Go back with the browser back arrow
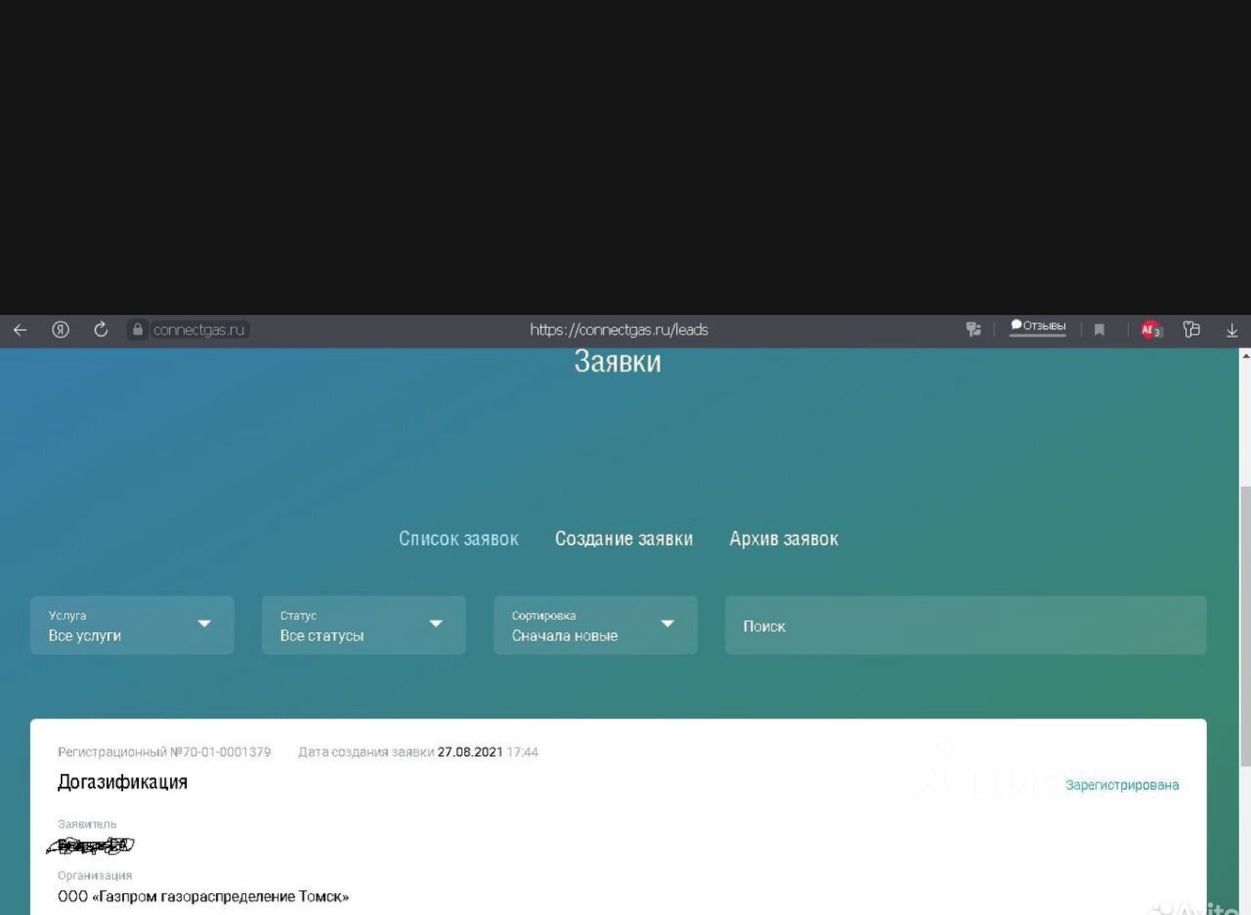 [19, 330]
